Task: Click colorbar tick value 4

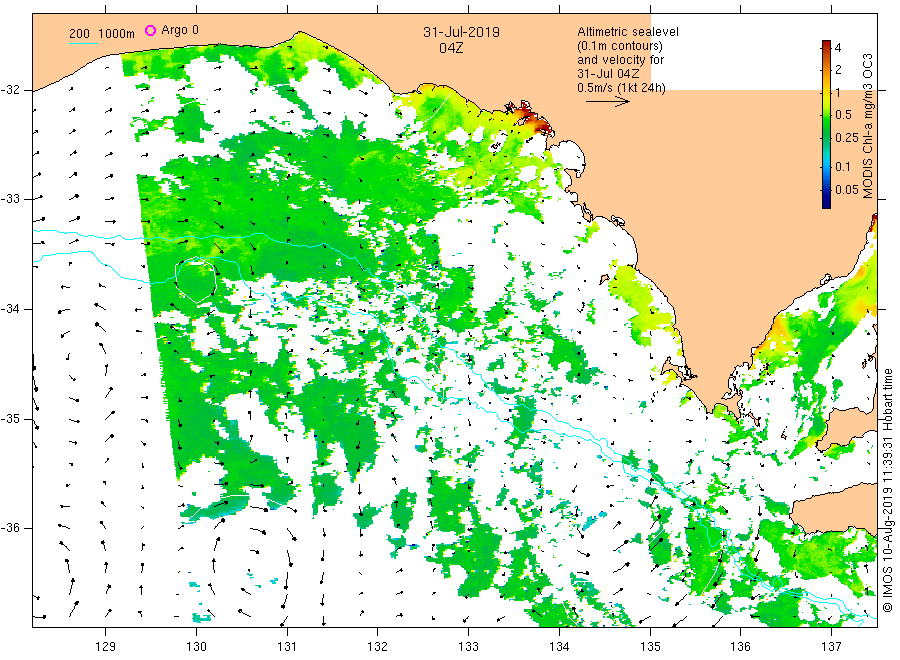Action: [838, 48]
